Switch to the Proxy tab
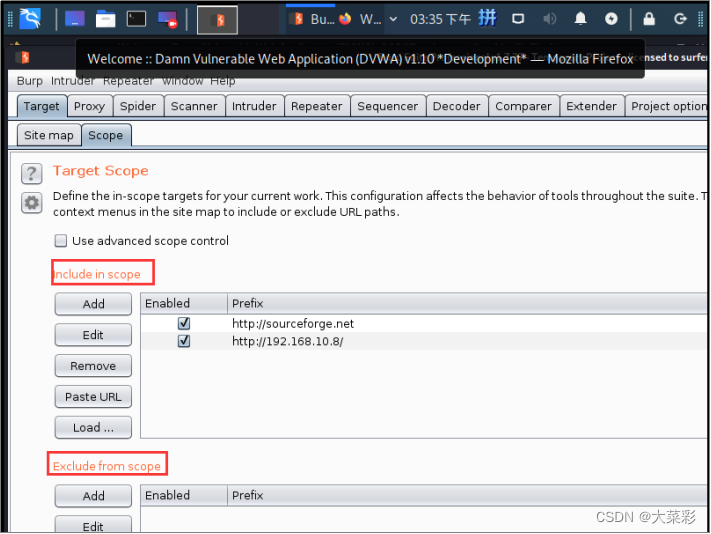711x534 pixels. (89, 106)
